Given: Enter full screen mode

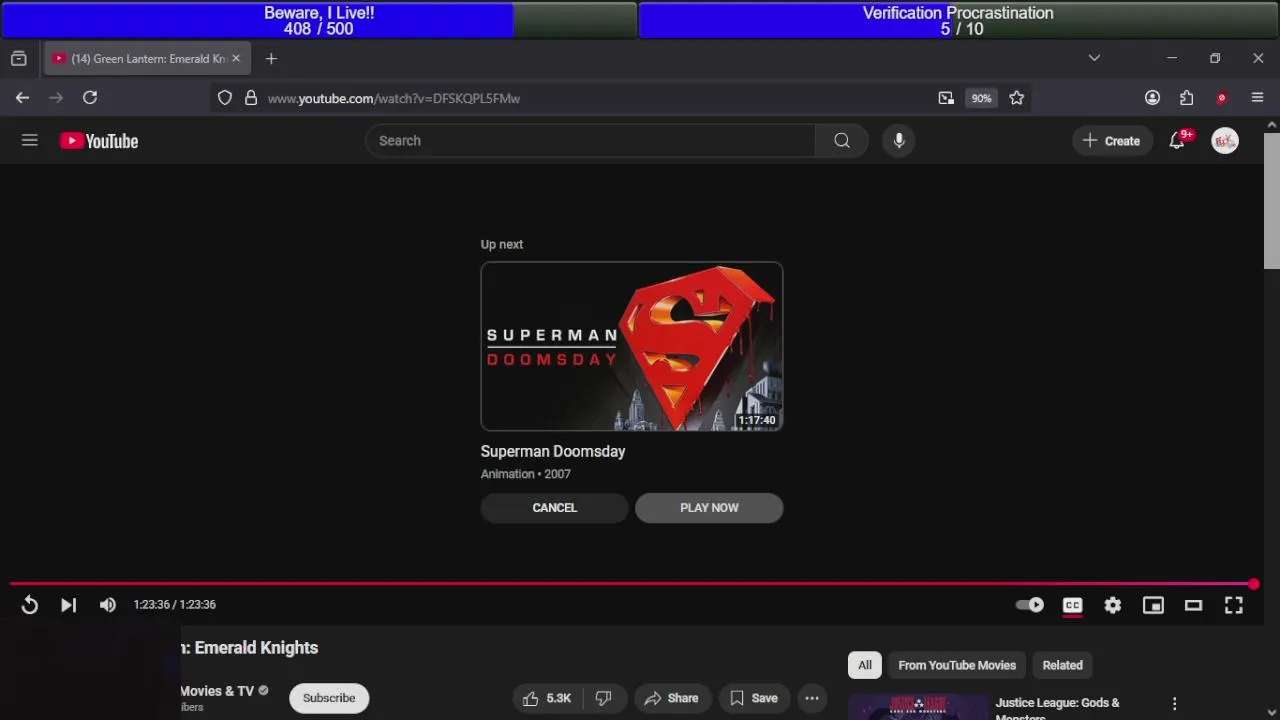Looking at the screenshot, I should coord(1234,605).
